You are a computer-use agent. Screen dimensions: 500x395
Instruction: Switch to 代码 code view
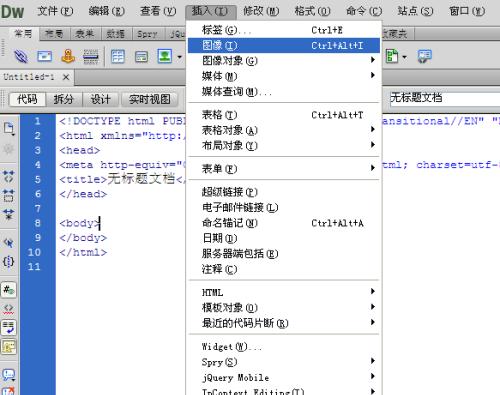point(27,99)
